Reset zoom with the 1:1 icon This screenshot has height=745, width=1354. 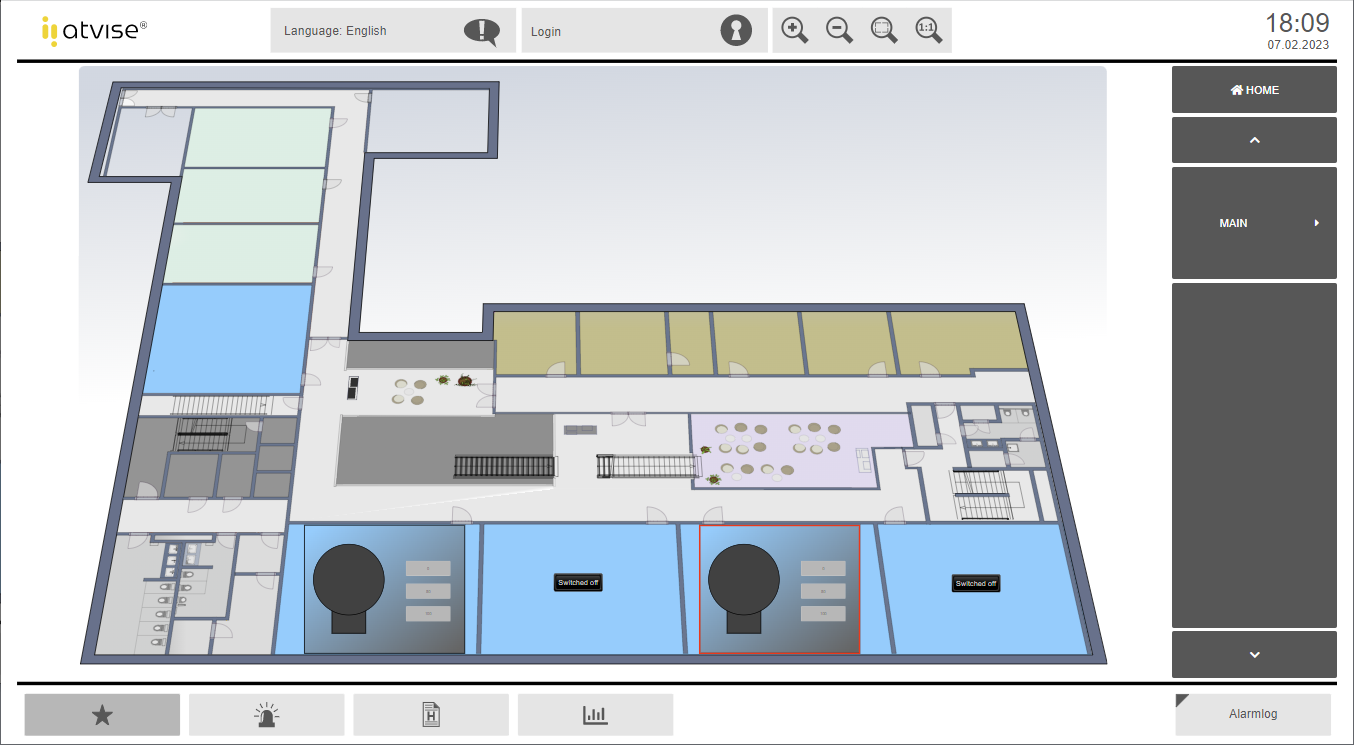point(929,30)
